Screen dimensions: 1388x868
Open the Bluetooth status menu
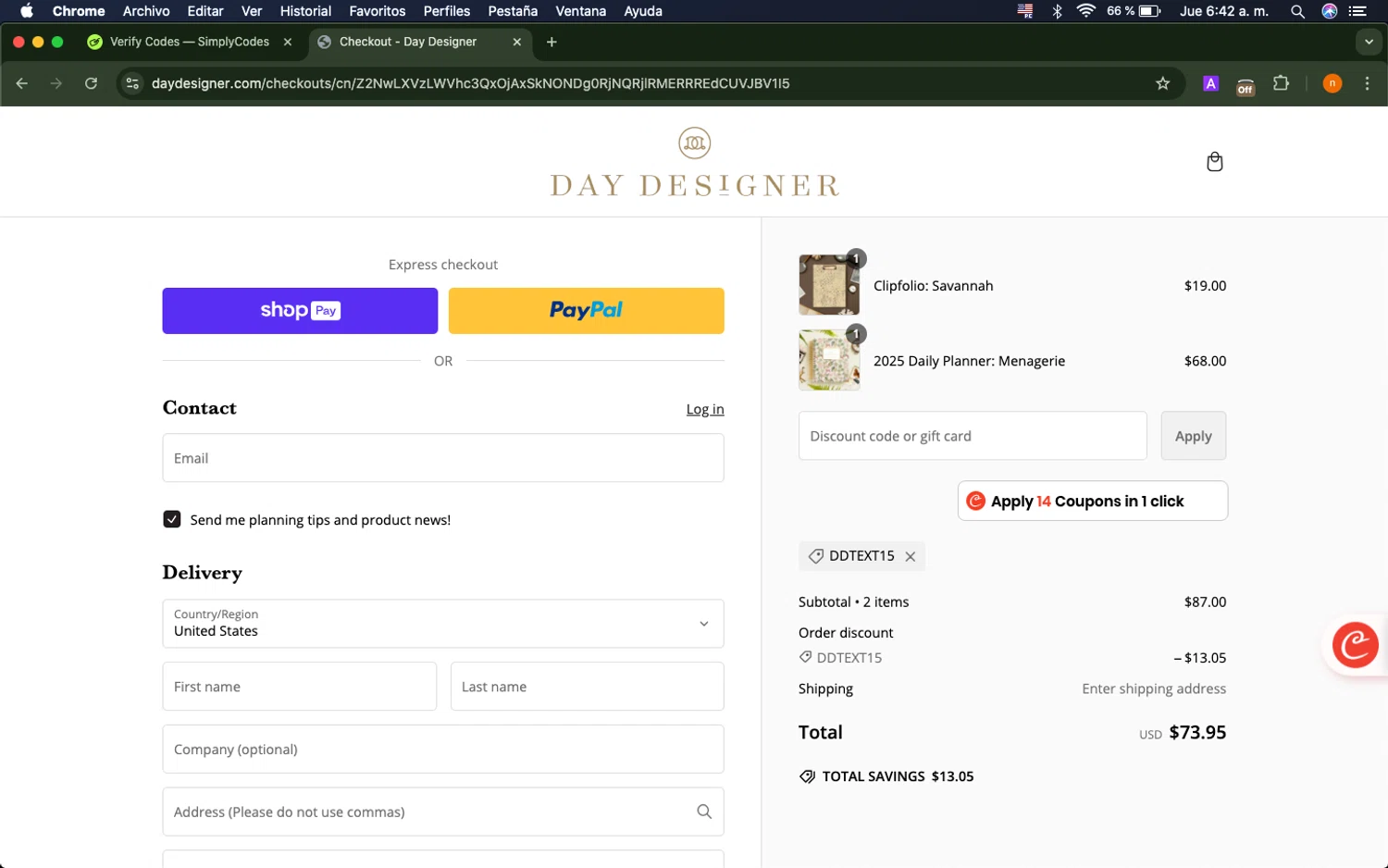1057,11
